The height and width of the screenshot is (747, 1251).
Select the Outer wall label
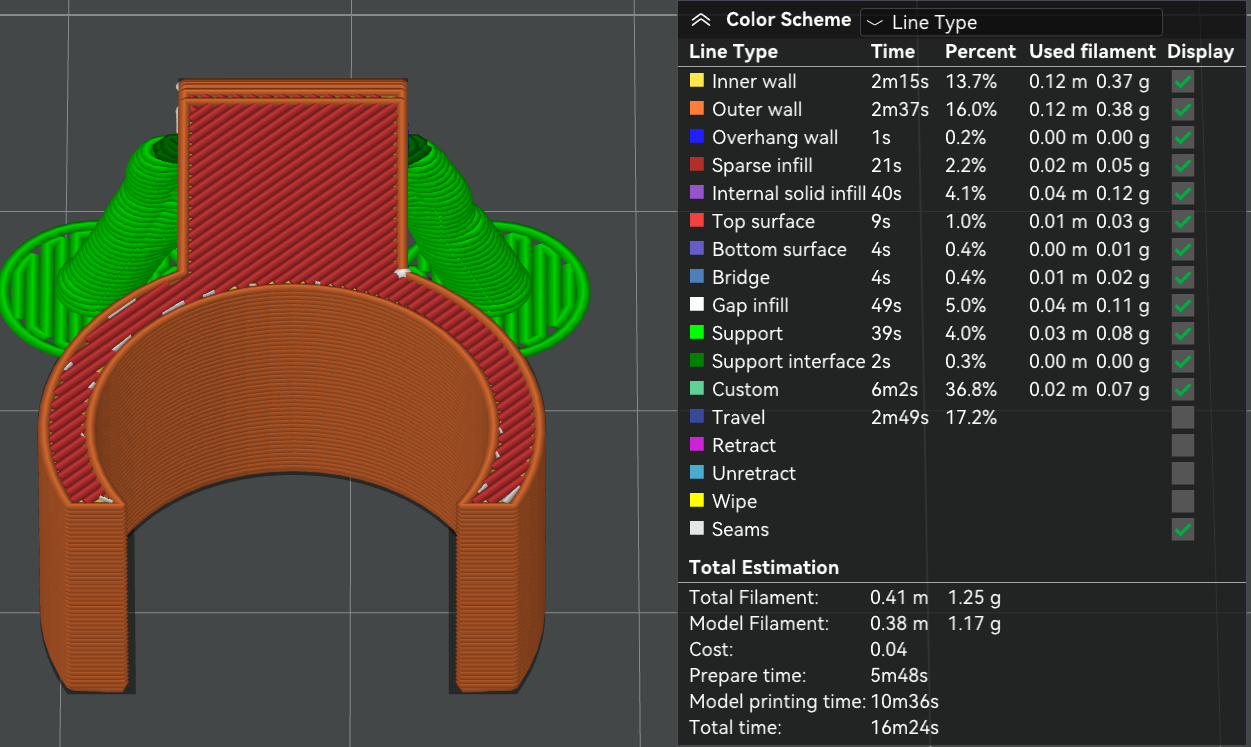point(757,109)
